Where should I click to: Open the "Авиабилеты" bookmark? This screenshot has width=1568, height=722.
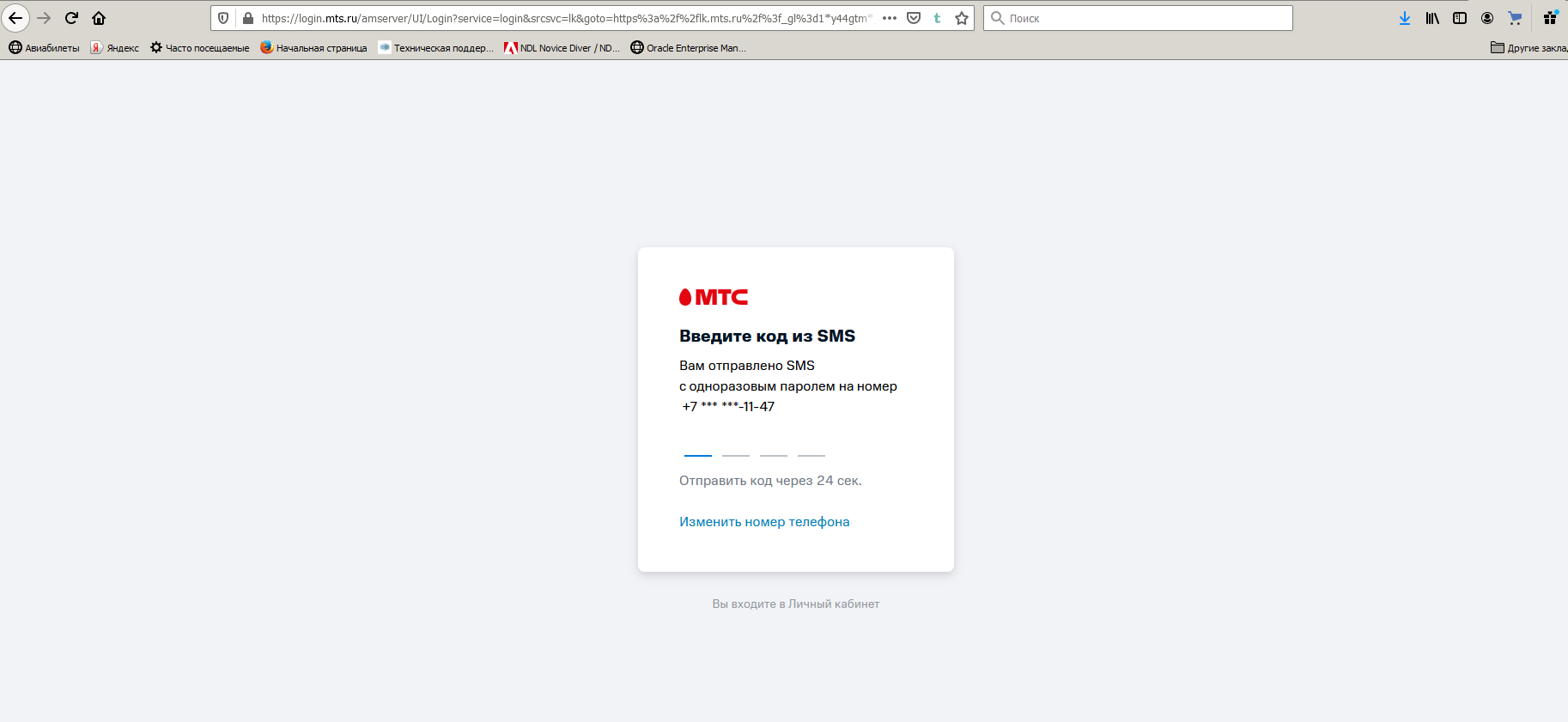point(44,48)
